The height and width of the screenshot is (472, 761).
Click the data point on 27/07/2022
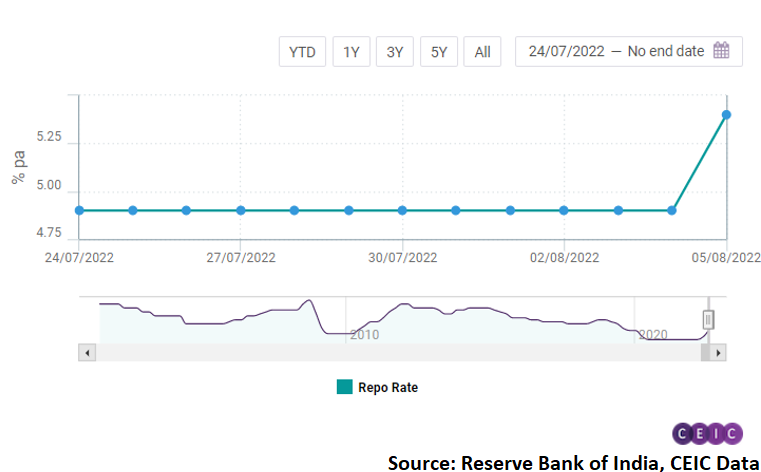(241, 211)
